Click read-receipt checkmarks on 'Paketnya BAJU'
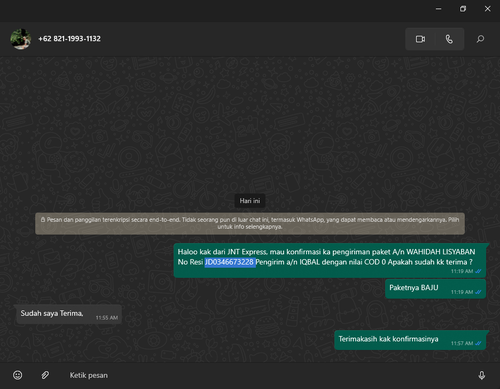 coord(478,292)
